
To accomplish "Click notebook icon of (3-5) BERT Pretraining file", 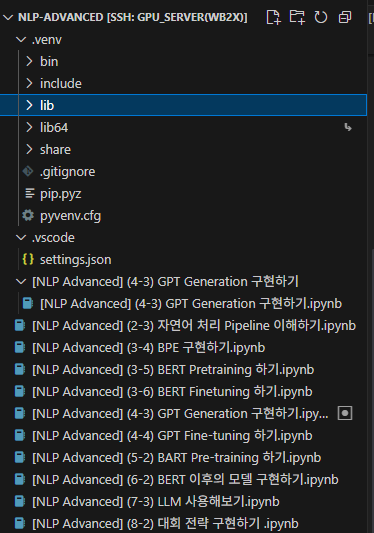I will click(x=20, y=369).
